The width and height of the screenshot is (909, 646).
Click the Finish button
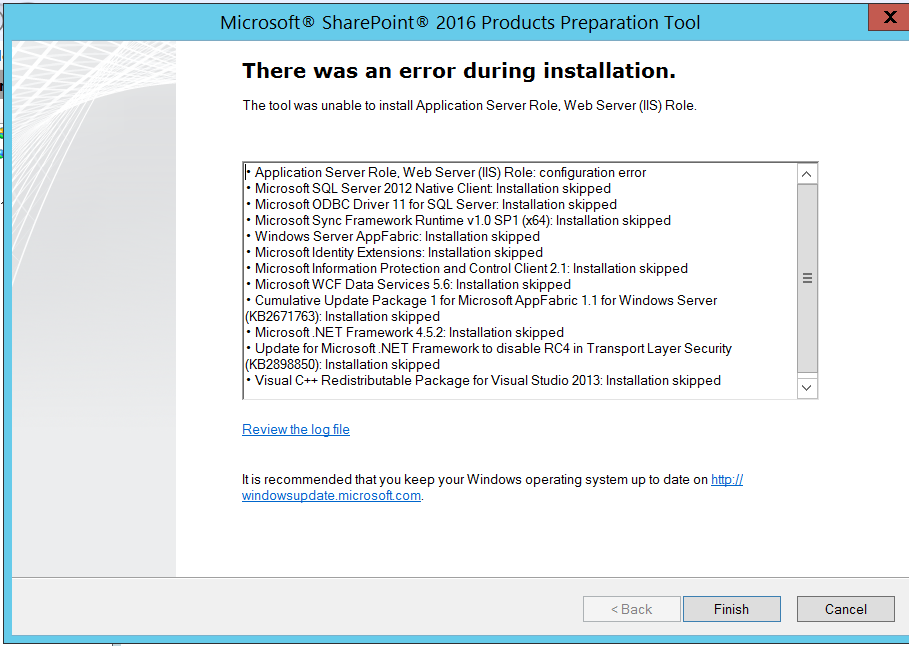[x=732, y=609]
